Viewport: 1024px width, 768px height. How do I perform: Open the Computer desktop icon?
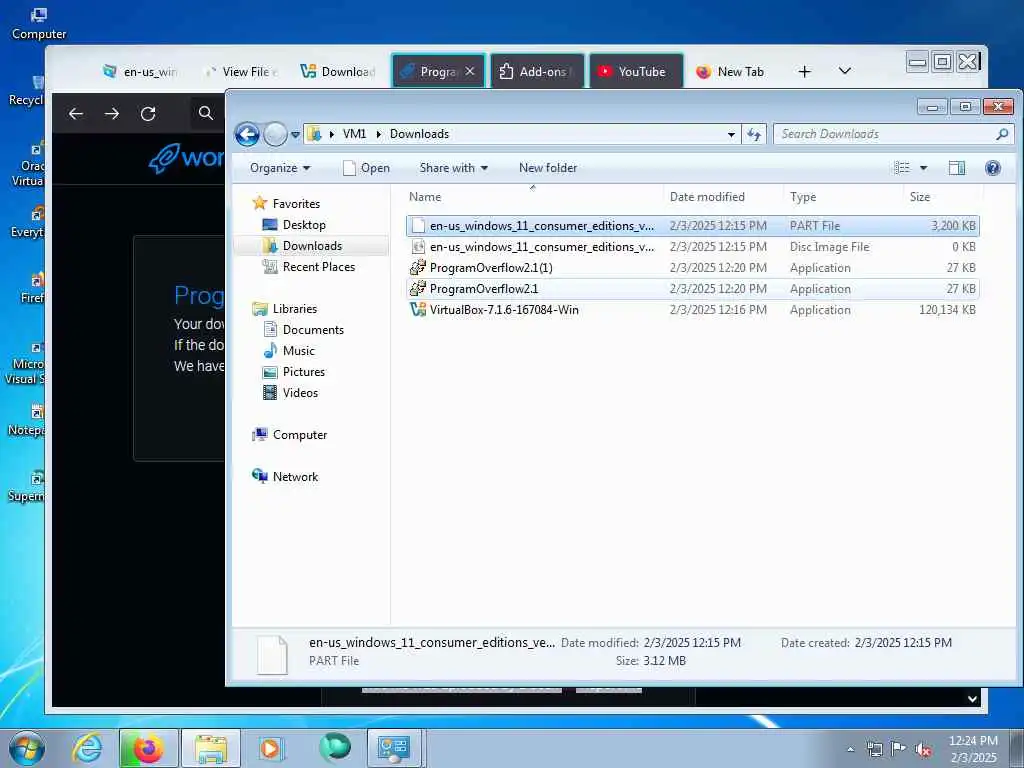tap(39, 24)
